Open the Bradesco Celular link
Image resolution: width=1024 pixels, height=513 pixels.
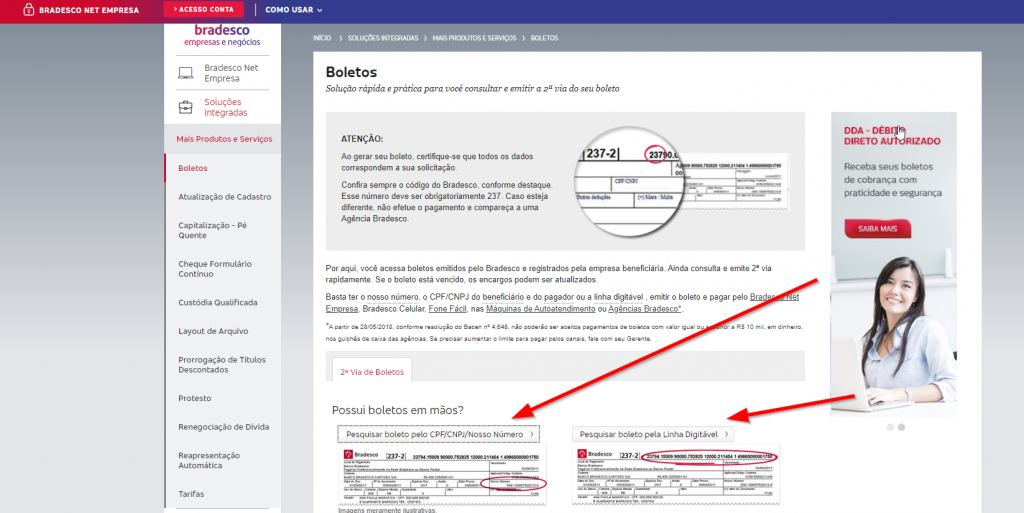click(x=392, y=309)
